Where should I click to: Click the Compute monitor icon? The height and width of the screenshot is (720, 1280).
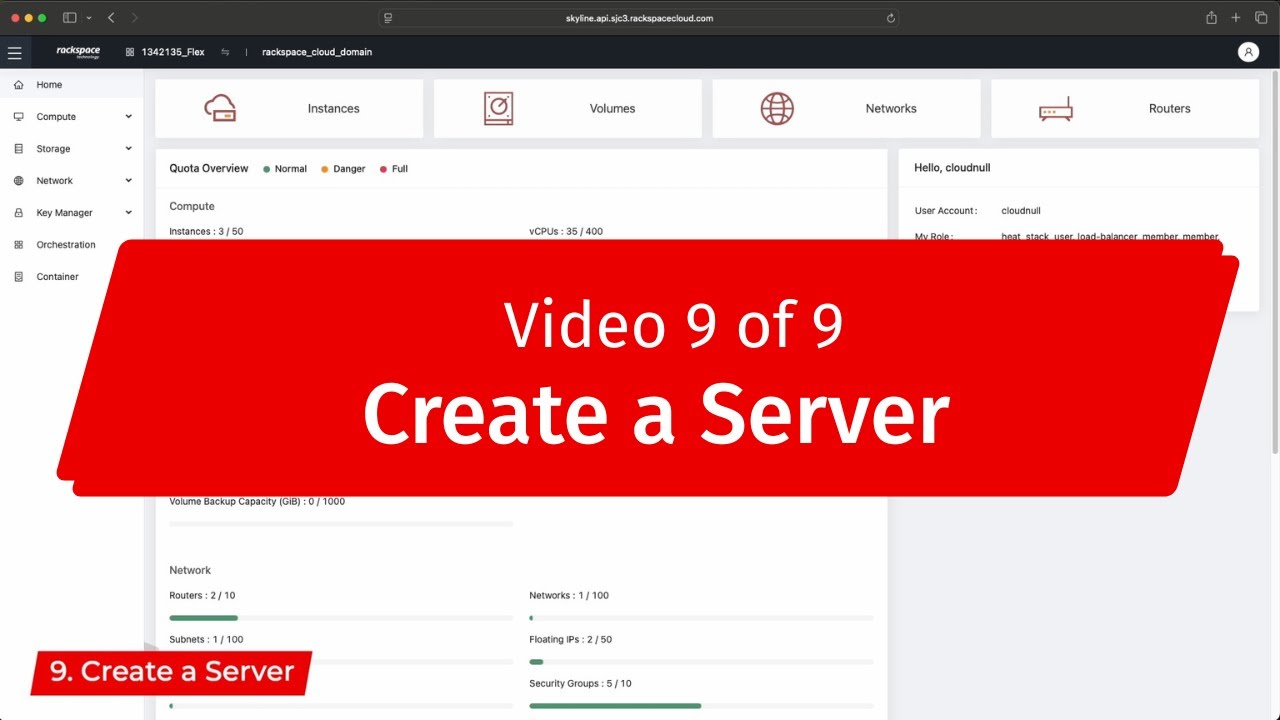click(18, 117)
